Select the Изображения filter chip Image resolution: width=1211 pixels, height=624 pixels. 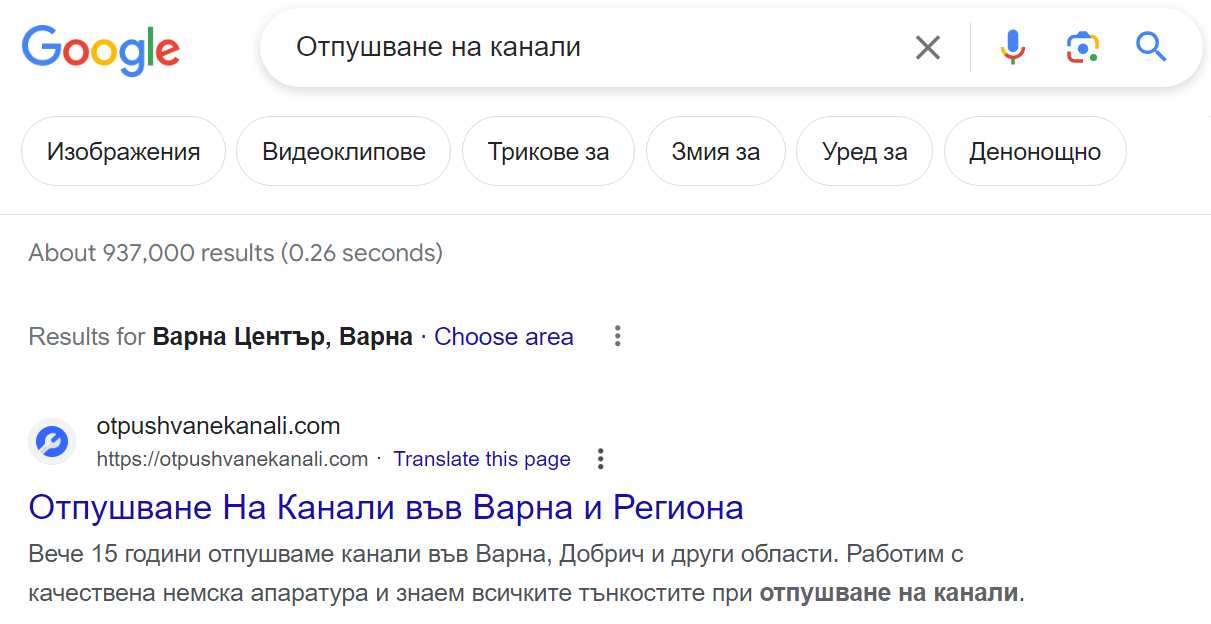point(123,152)
